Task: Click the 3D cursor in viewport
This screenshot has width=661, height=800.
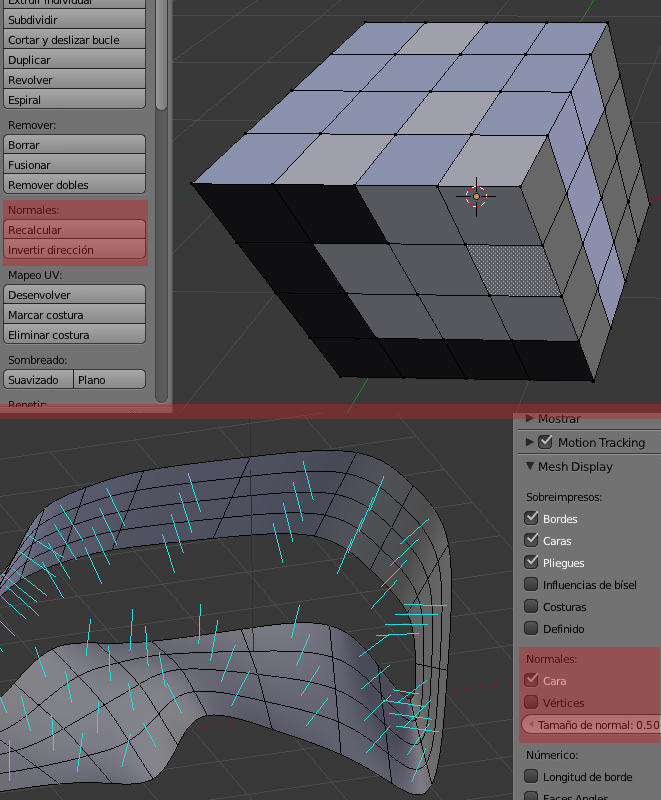Action: [476, 196]
